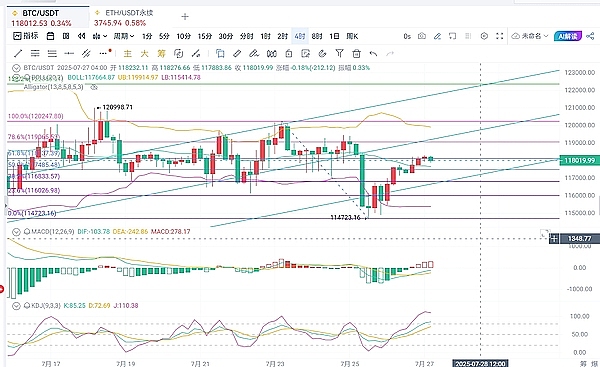Image resolution: width=600 pixels, height=367 pixels.
Task: Select the ruler measure tool
Action: pyautogui.click(x=237, y=54)
